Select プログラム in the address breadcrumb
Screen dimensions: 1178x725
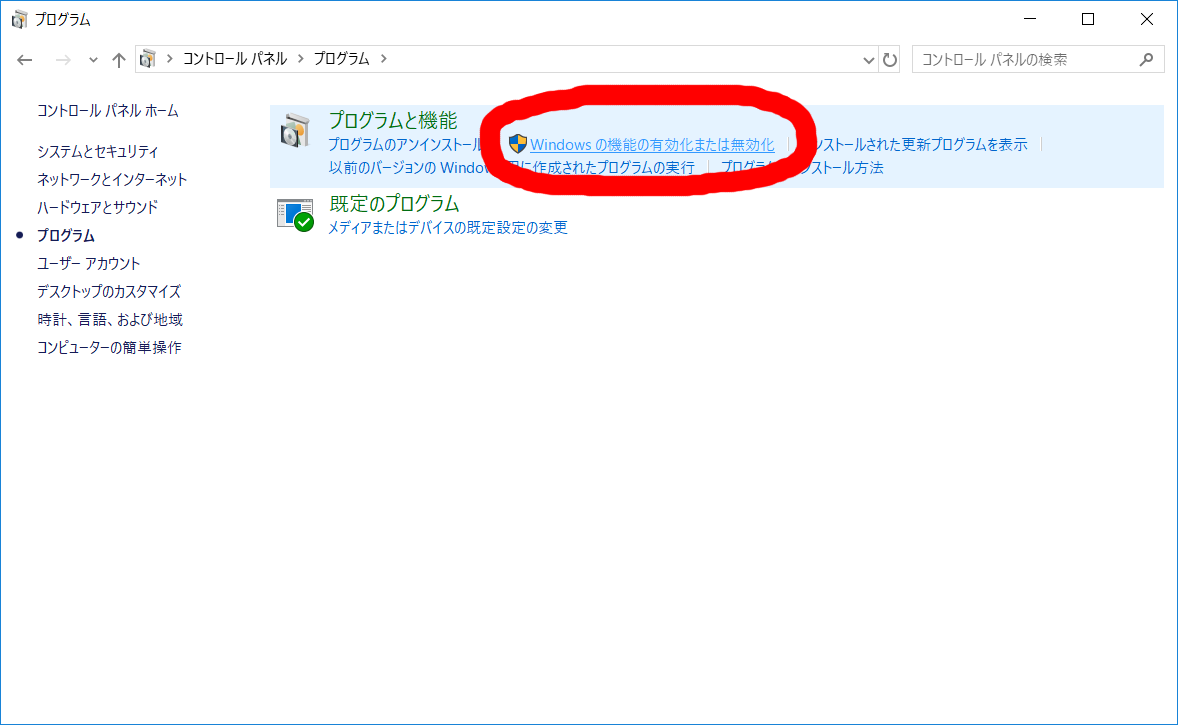tap(341, 59)
